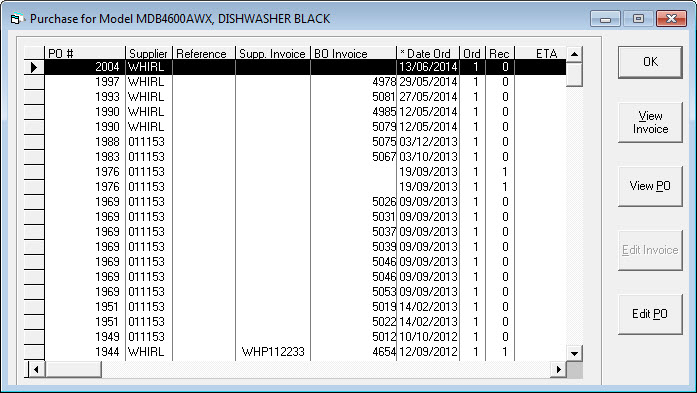Select PO number 1983 cell
The width and height of the screenshot is (697, 393).
point(85,157)
